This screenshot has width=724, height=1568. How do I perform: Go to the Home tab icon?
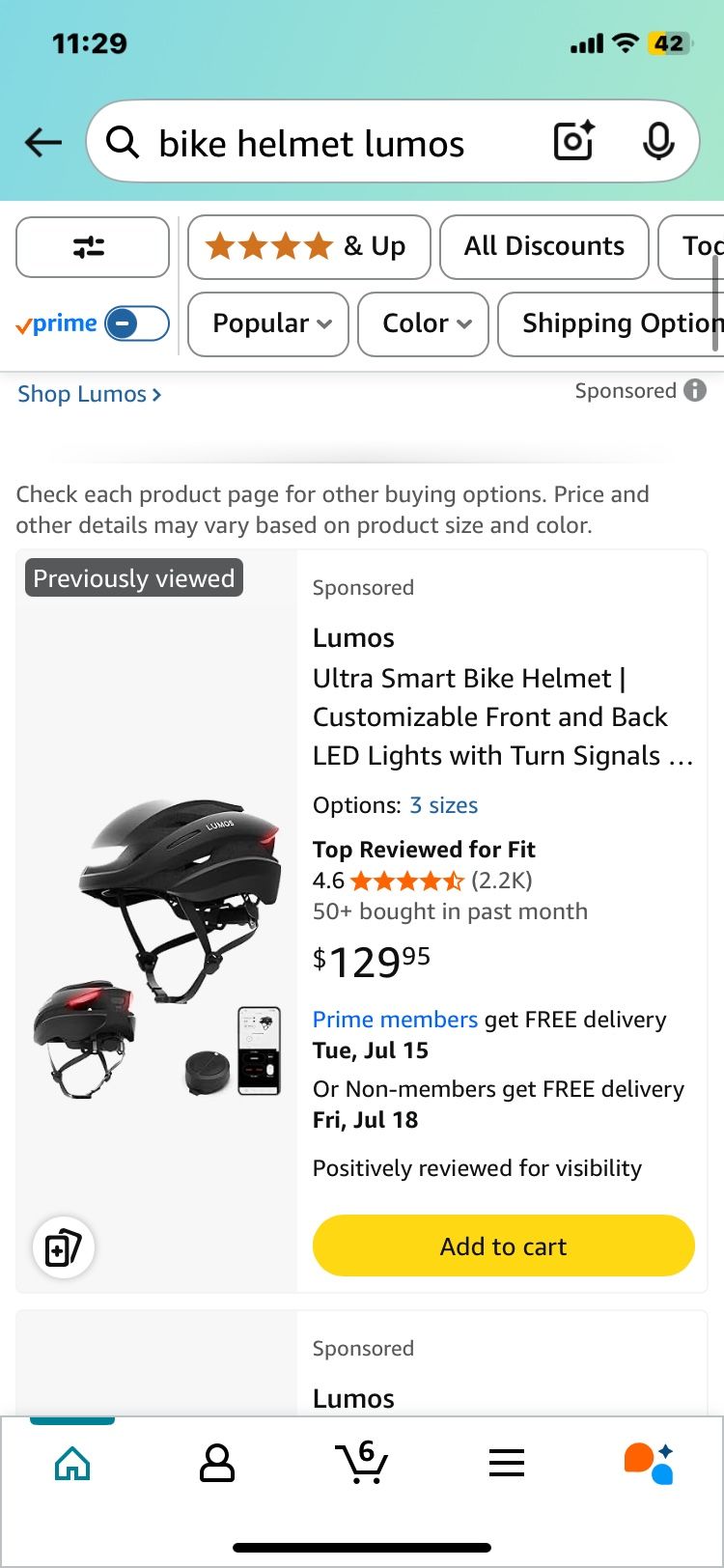72,1464
